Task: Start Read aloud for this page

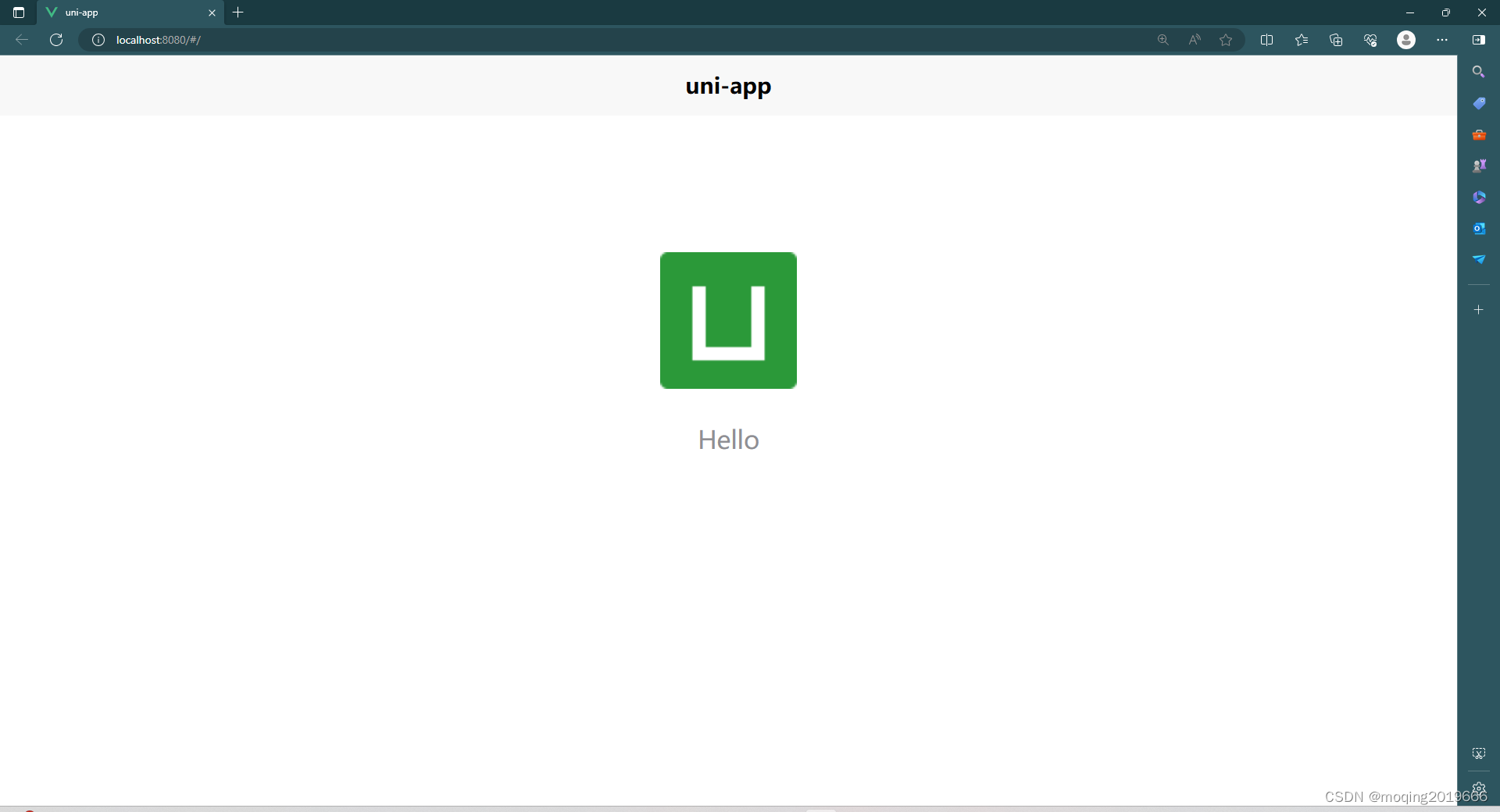Action: 1195,40
